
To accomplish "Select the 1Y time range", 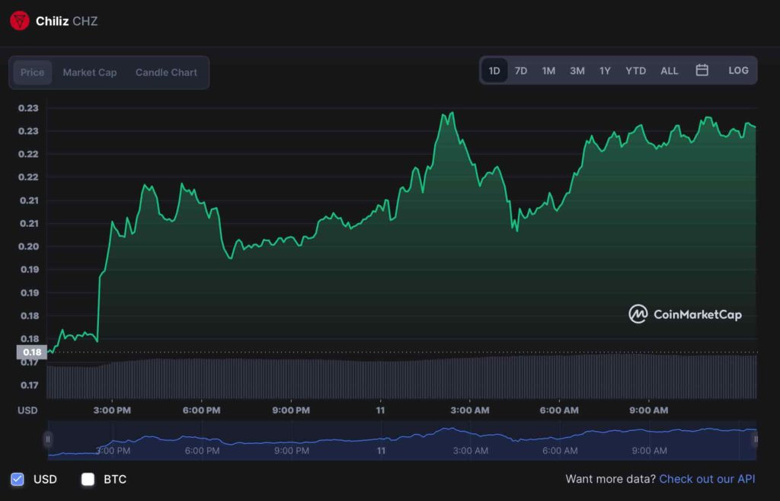I will click(605, 71).
